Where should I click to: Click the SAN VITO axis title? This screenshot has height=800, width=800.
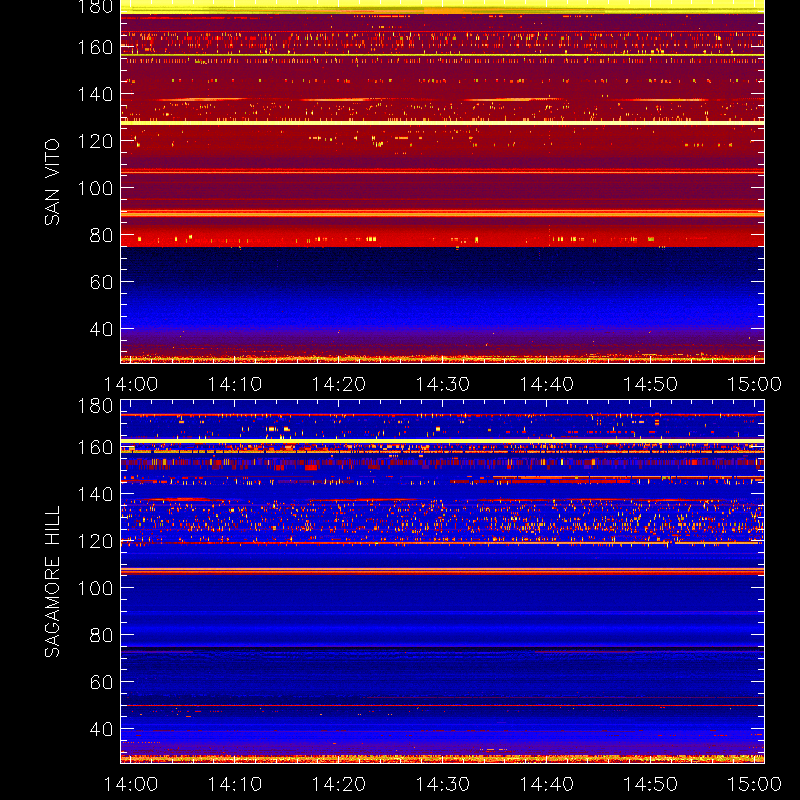click(52, 182)
